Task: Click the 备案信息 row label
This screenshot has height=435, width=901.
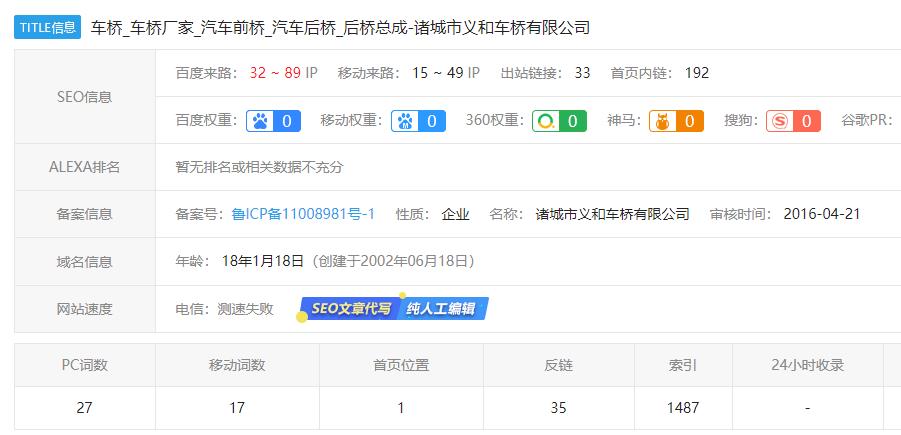Action: (x=84, y=214)
